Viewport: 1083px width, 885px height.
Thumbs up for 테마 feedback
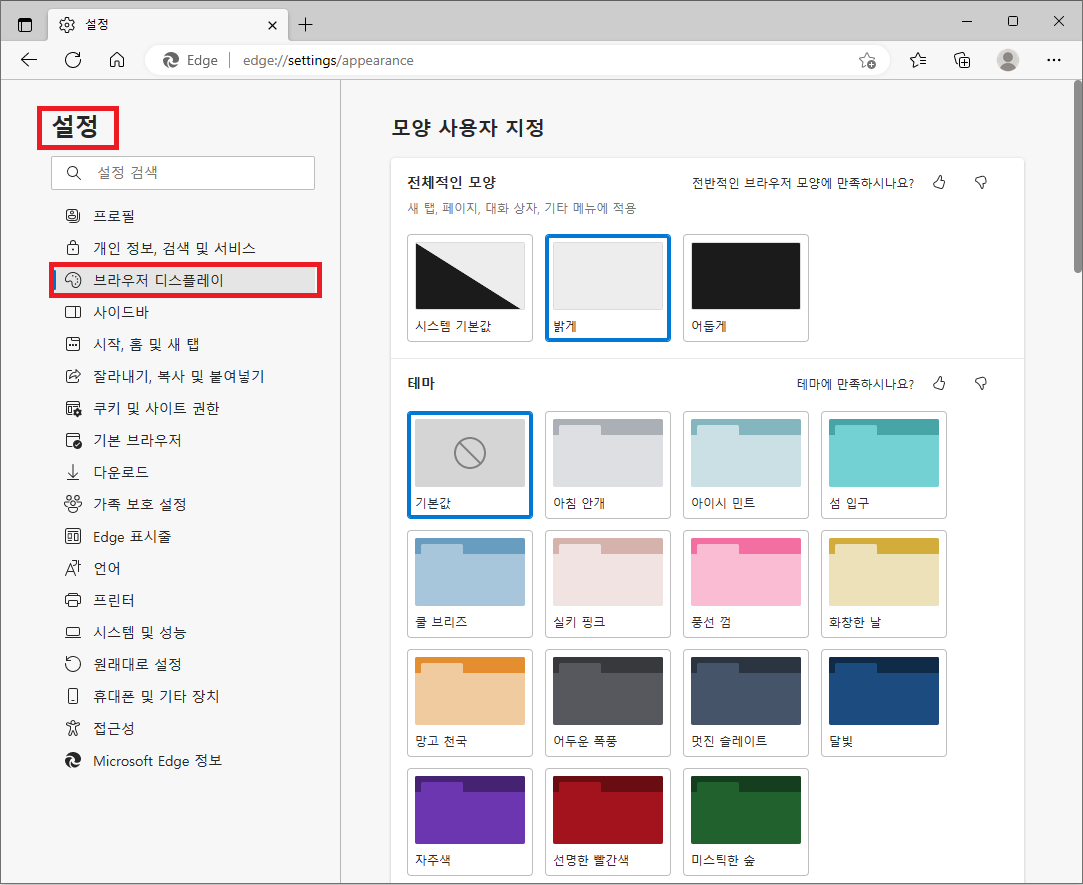click(x=939, y=383)
